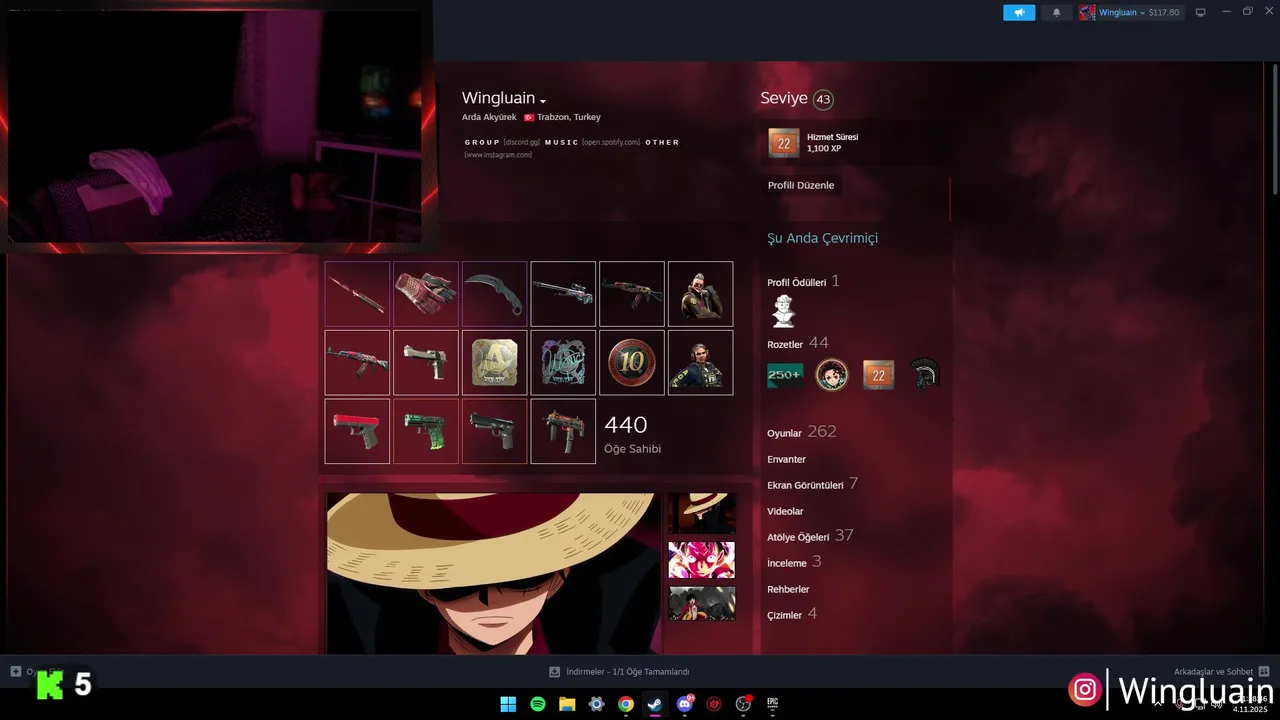
Task: View the white bust profile award
Action: tap(784, 311)
